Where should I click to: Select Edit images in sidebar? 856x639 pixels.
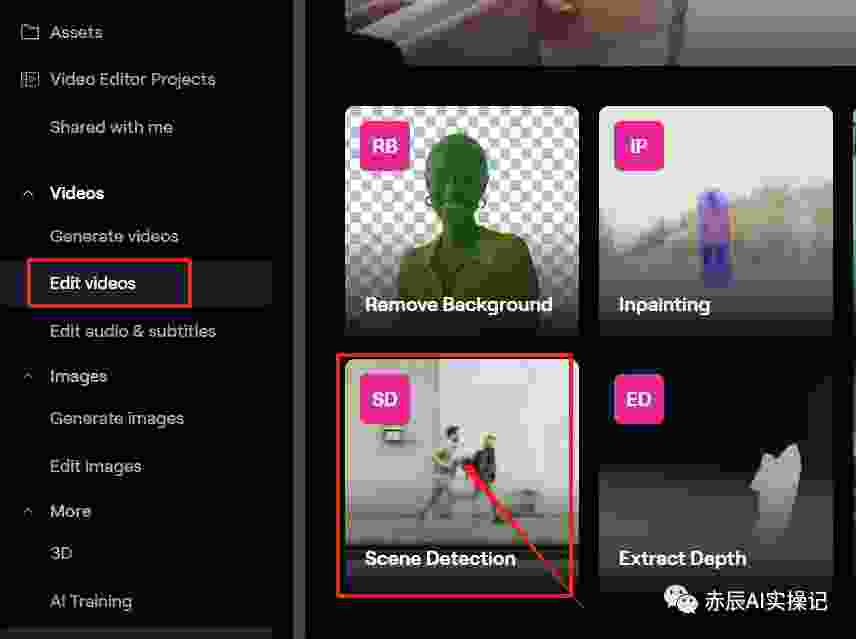(x=96, y=467)
